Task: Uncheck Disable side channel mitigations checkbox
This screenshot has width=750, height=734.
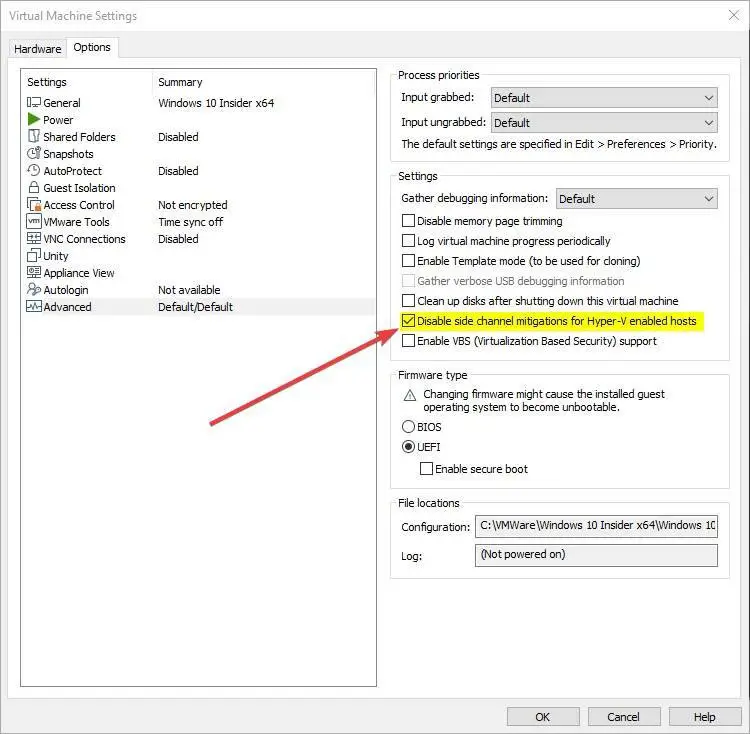Action: [408, 320]
